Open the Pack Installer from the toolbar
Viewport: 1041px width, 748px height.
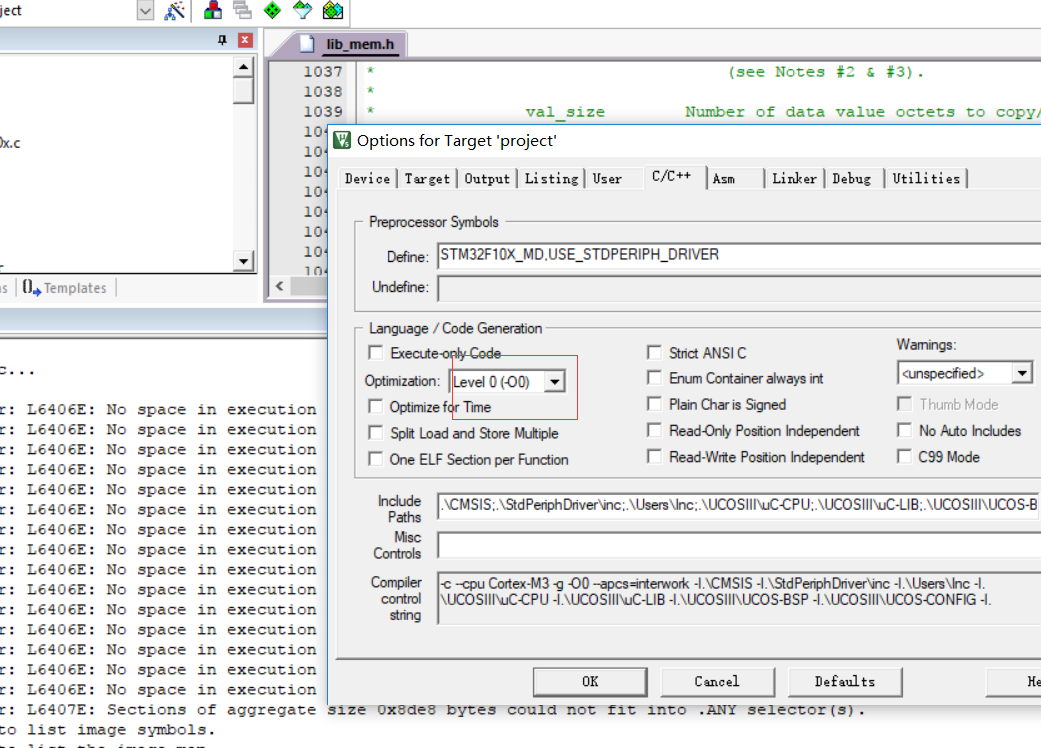[332, 11]
